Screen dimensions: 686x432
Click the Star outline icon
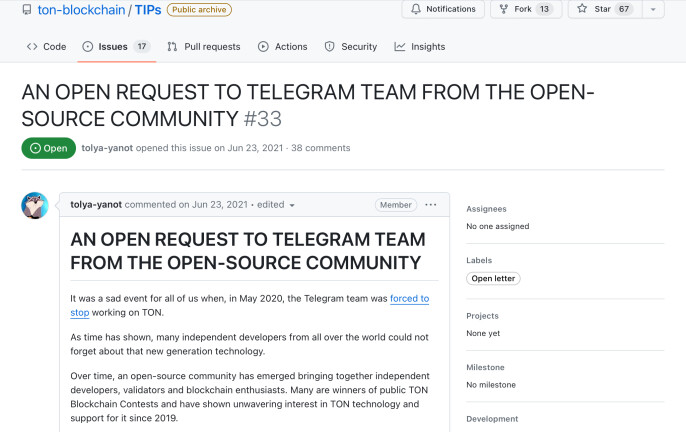tap(582, 8)
